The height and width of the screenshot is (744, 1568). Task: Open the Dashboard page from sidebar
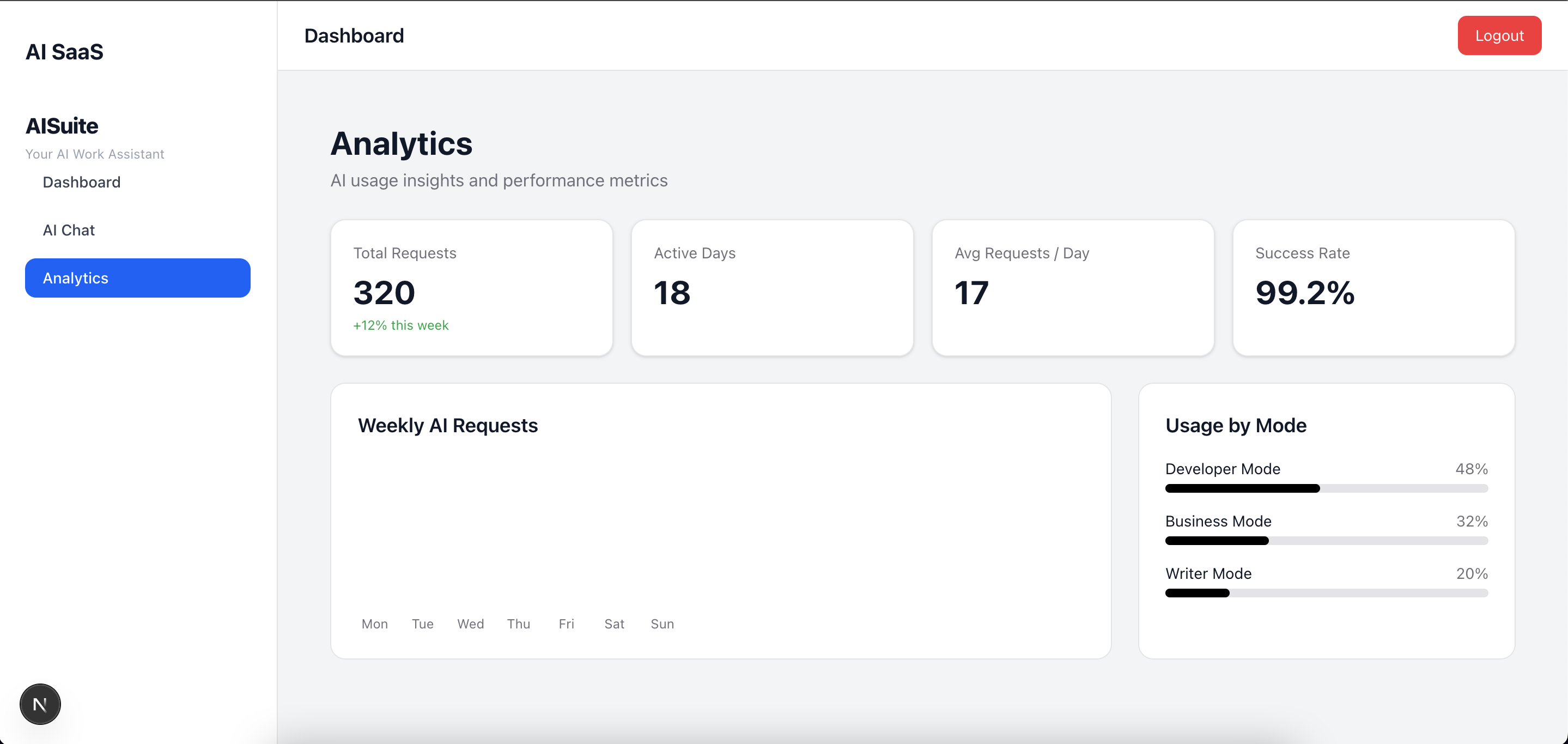[81, 182]
